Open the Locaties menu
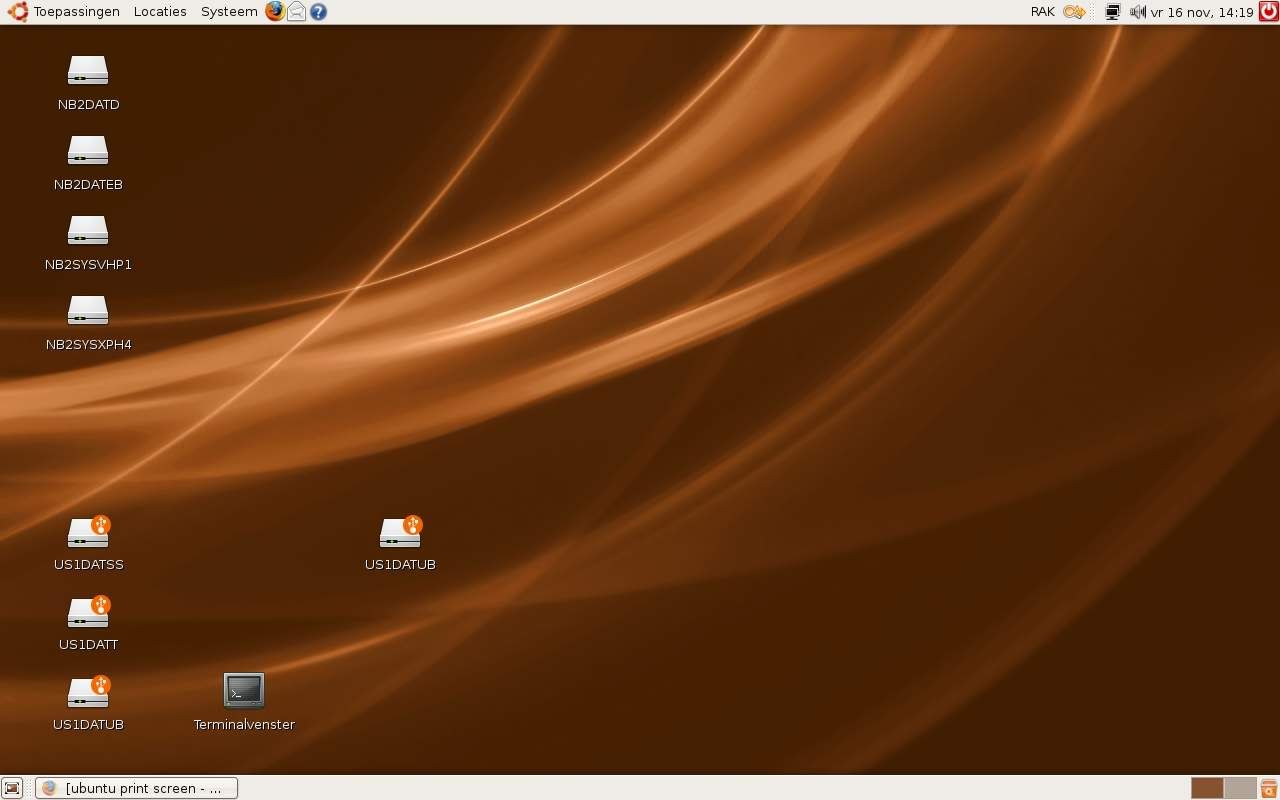Image resolution: width=1280 pixels, height=800 pixels. tap(160, 12)
